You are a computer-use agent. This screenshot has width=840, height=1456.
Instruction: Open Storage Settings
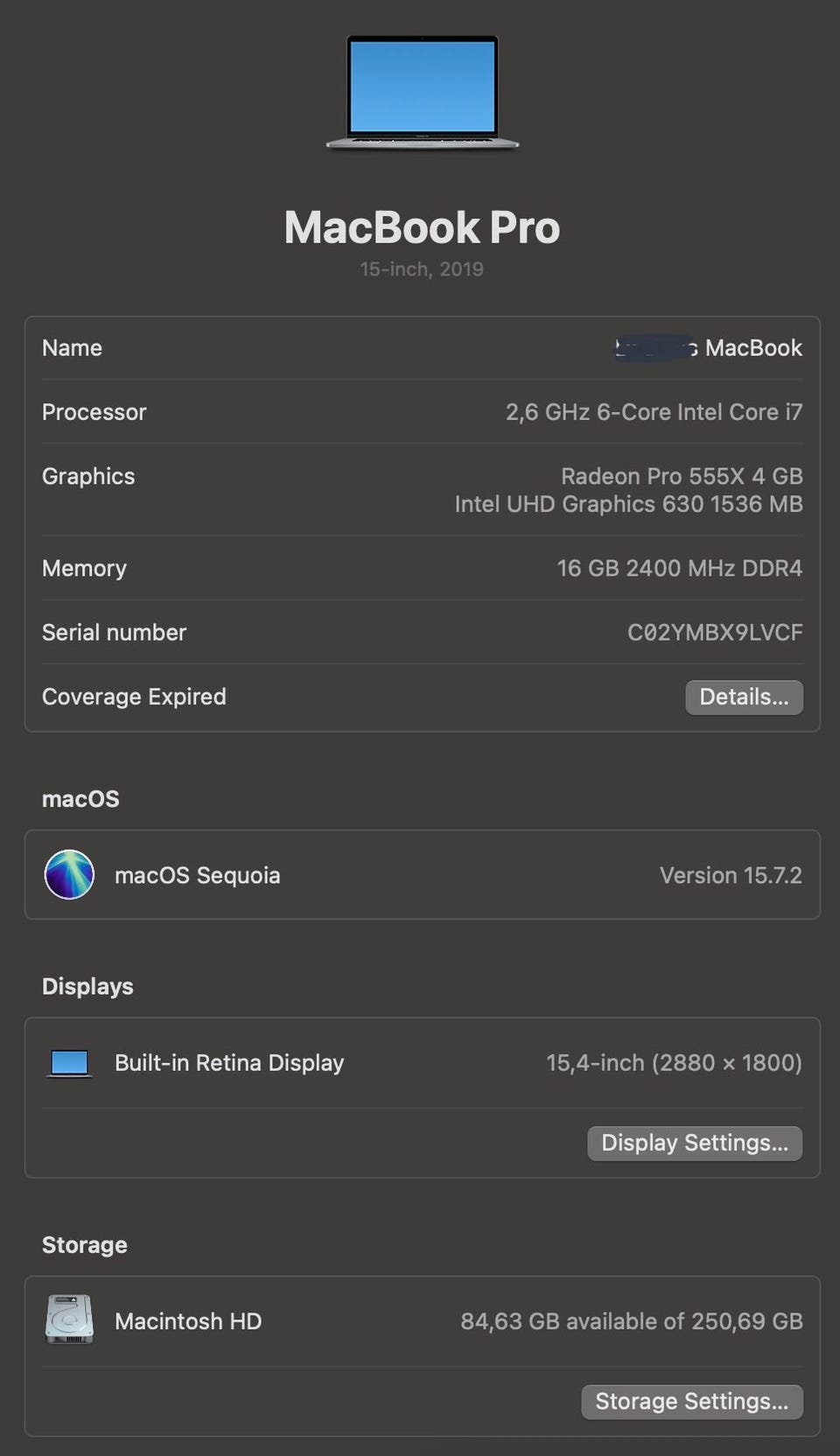click(691, 1402)
